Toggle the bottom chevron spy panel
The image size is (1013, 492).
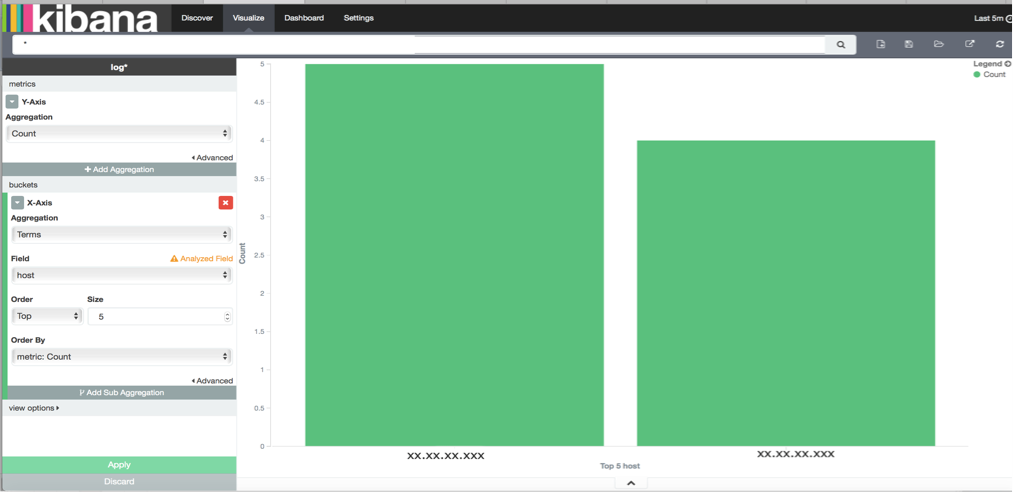point(632,483)
